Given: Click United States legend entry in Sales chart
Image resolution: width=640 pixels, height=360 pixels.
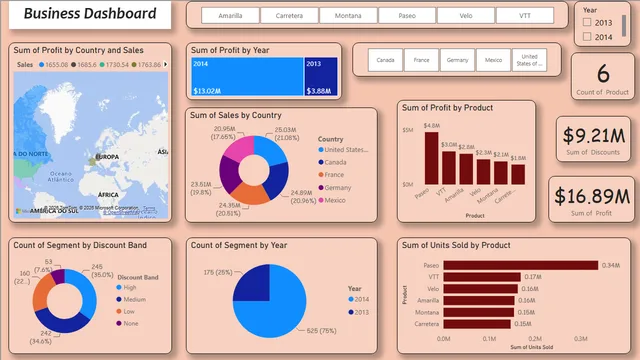Looking at the screenshot, I should coord(343,150).
